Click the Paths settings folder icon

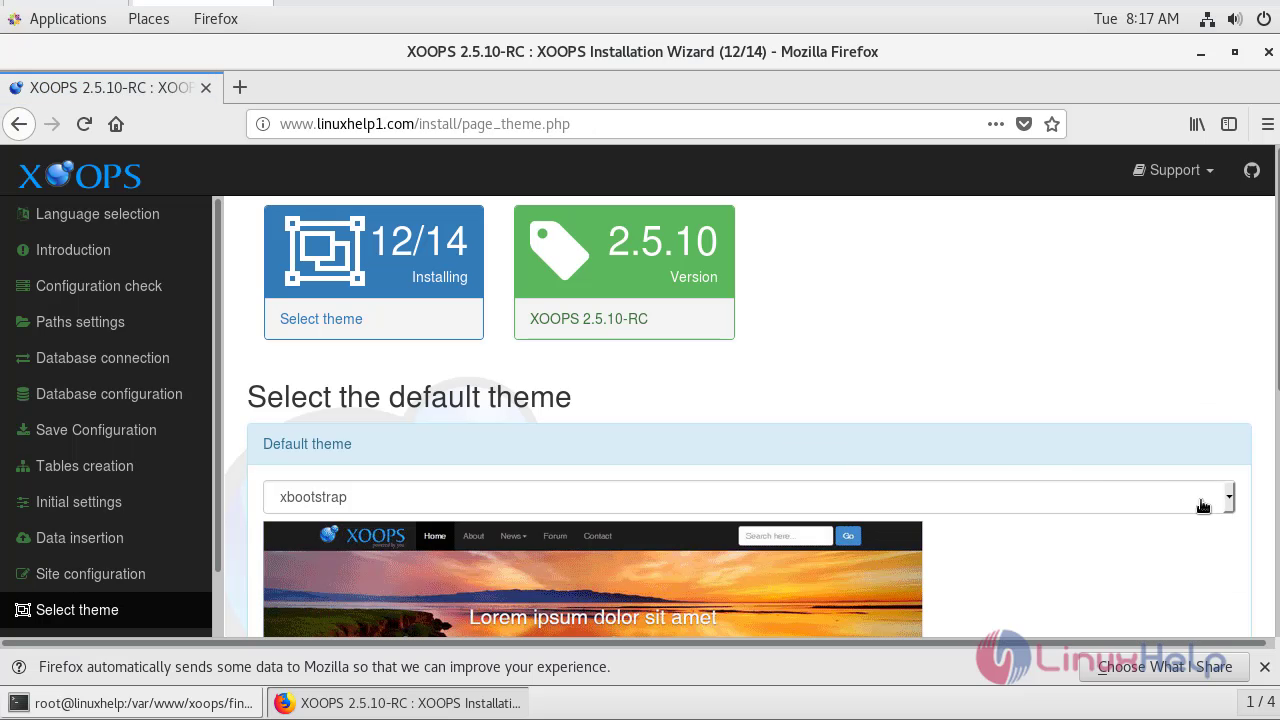(23, 322)
